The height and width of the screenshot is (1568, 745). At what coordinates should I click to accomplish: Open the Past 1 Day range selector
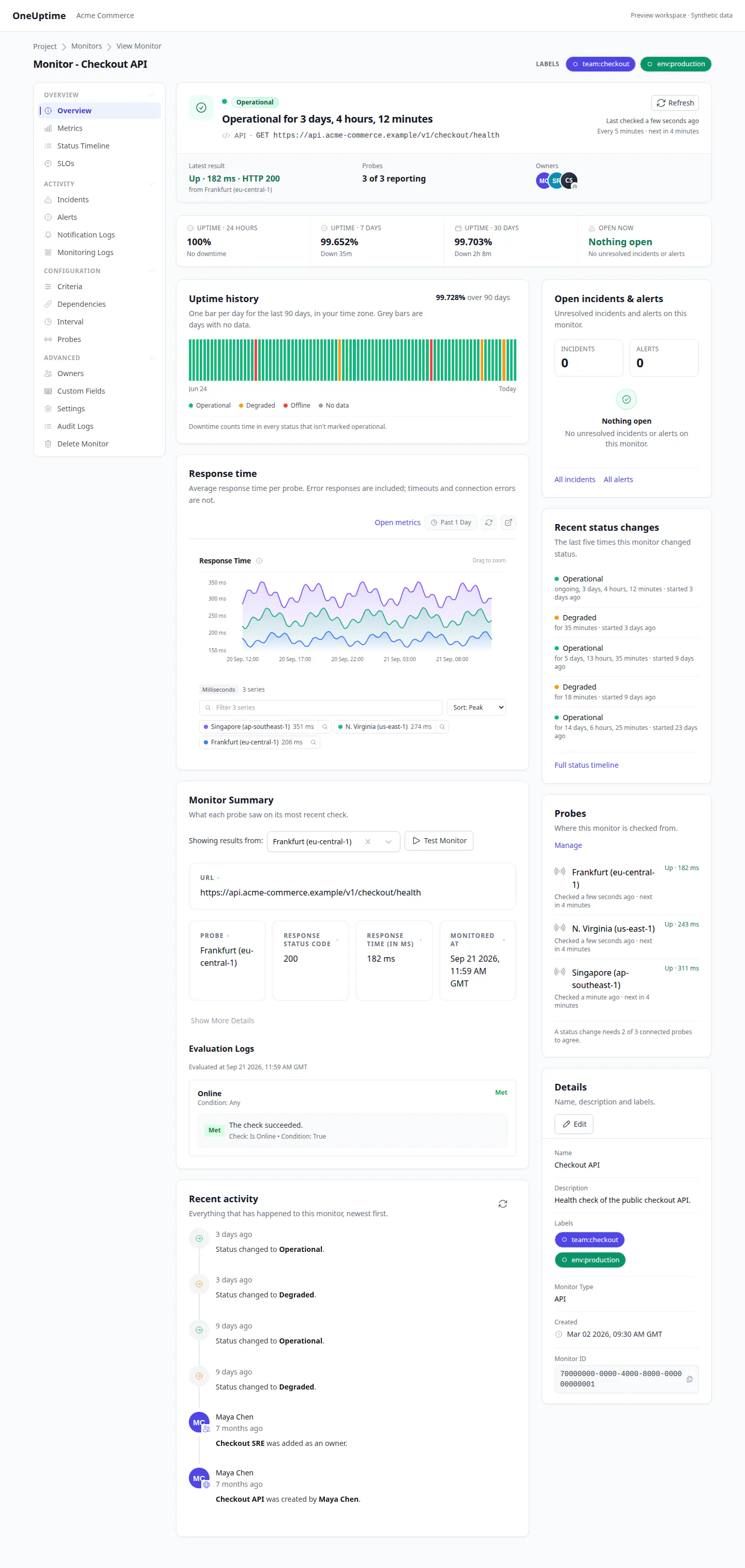[x=451, y=522]
